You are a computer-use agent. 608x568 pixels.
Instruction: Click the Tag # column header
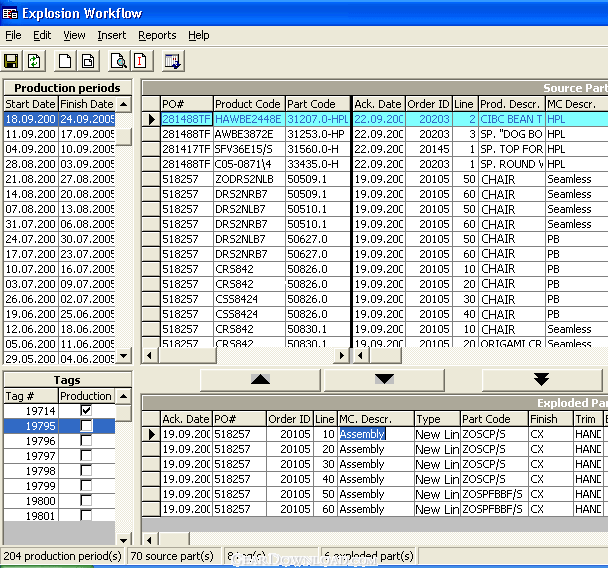pos(31,396)
